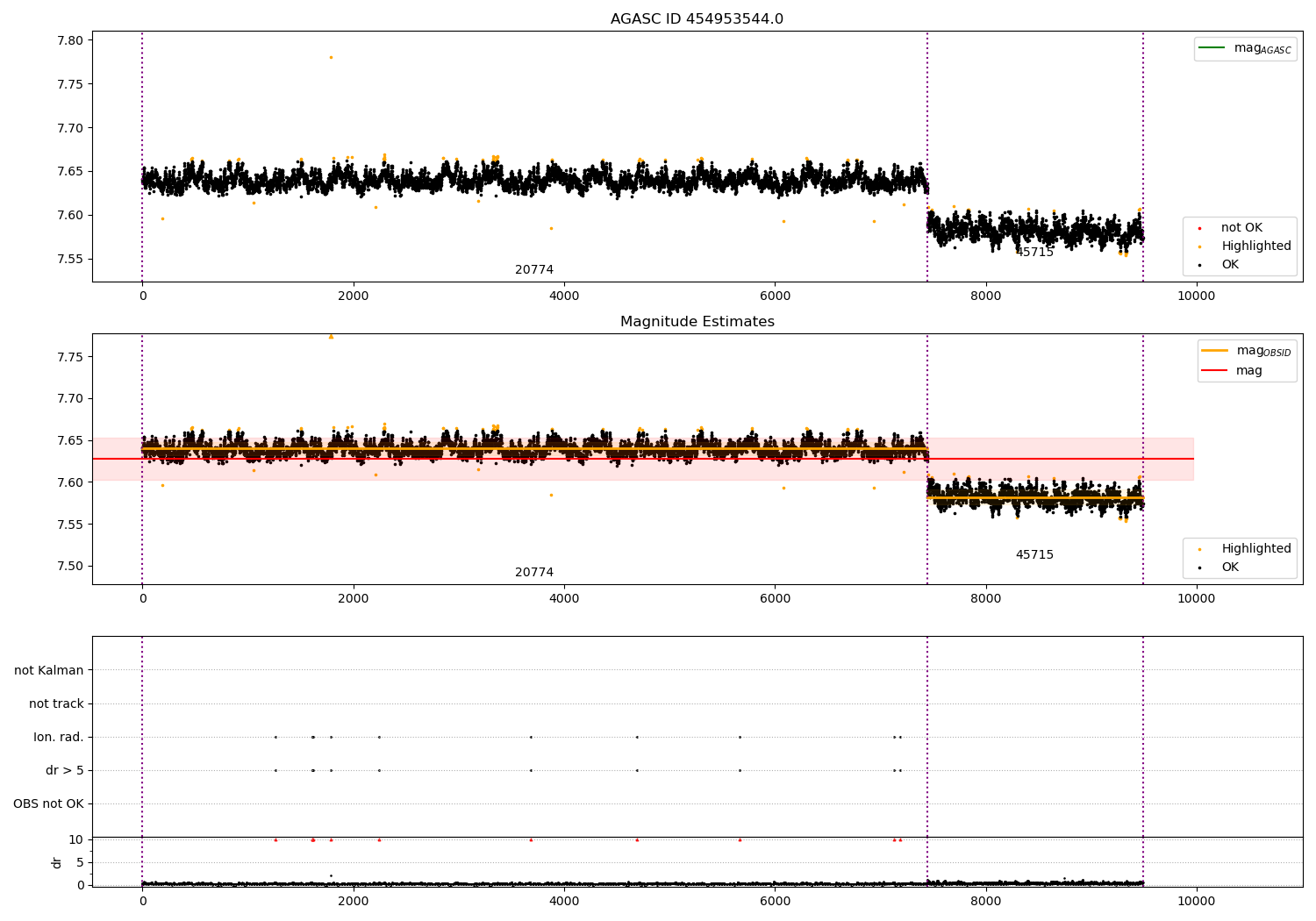Click the green line swatch beside mag AGASC
Image resolution: width=1316 pixels, height=921 pixels.
pos(1212,48)
